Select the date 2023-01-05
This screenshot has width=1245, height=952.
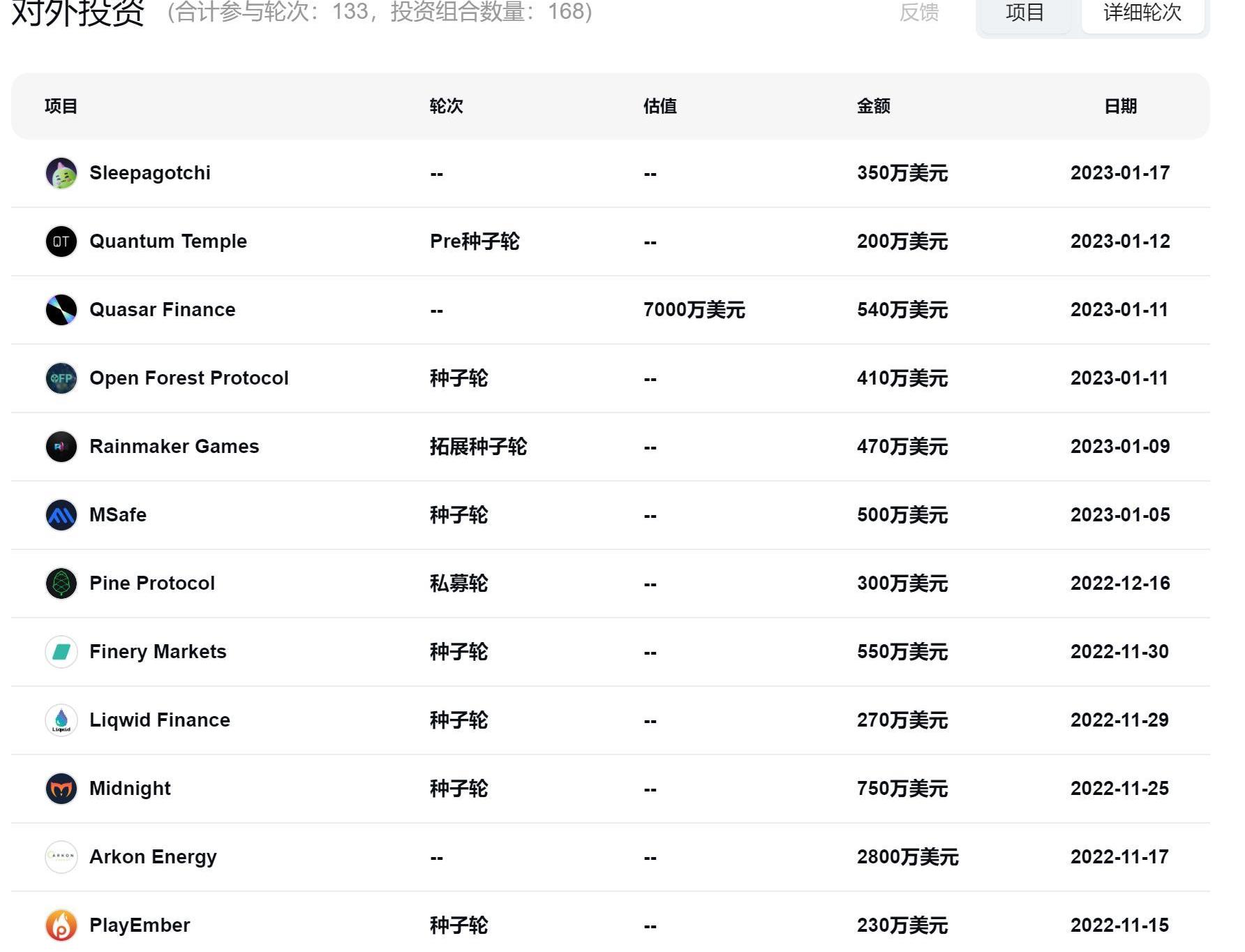tap(1120, 515)
